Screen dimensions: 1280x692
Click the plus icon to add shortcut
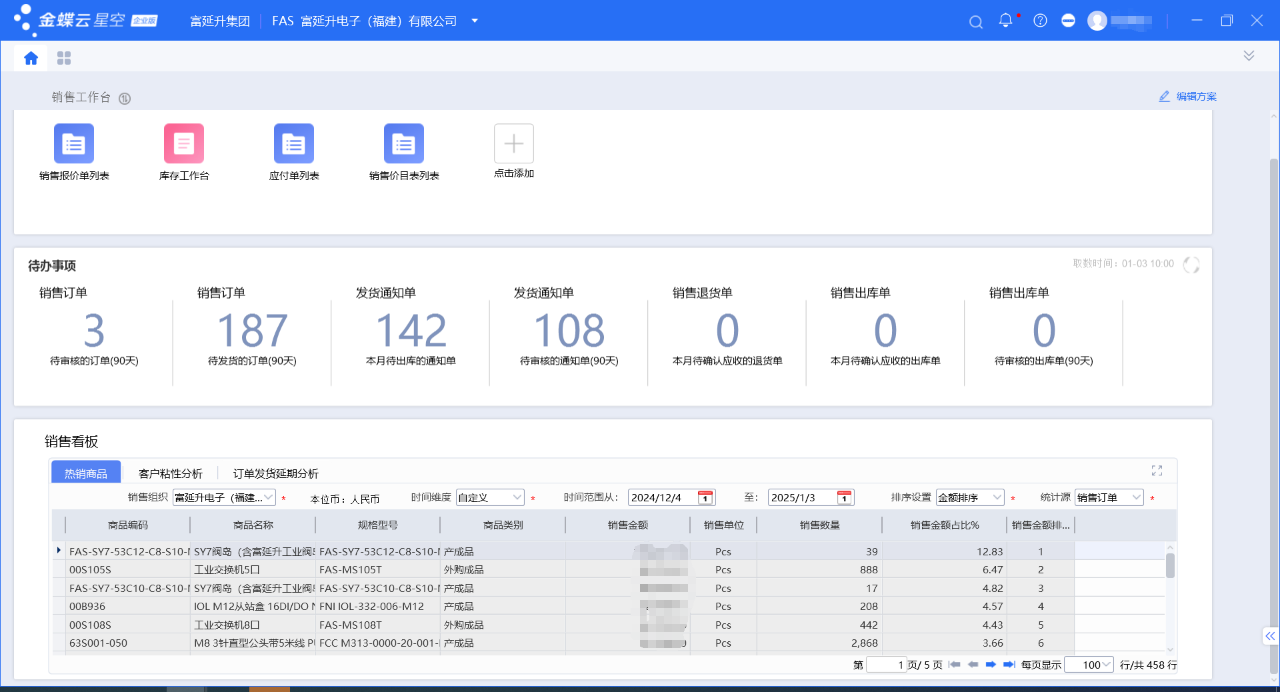point(513,144)
